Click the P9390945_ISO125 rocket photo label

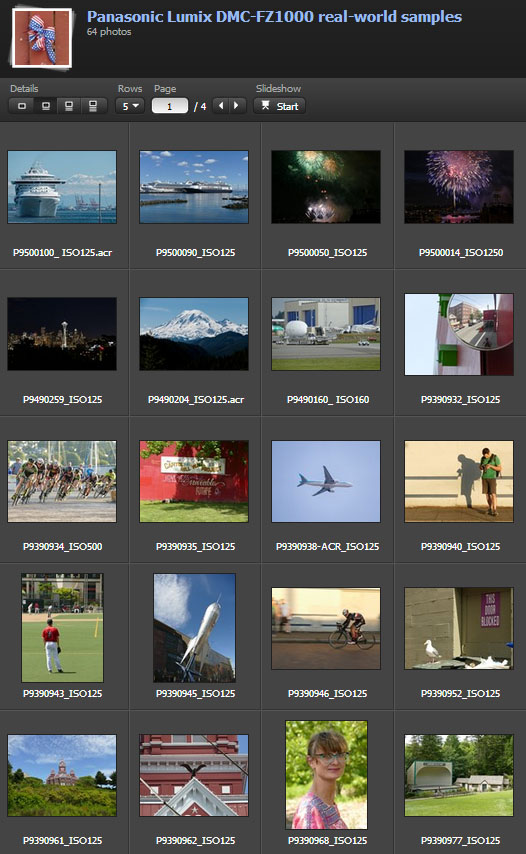pos(195,693)
